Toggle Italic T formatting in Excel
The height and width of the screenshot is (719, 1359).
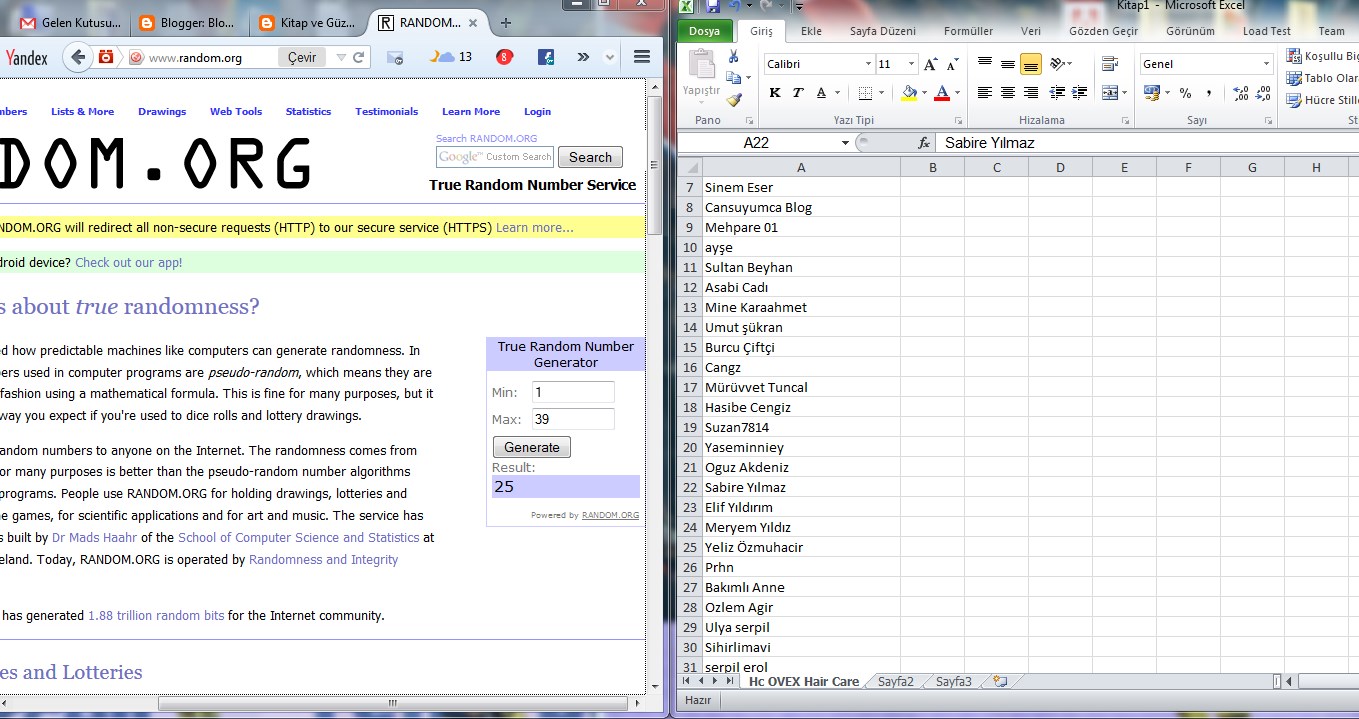(798, 93)
